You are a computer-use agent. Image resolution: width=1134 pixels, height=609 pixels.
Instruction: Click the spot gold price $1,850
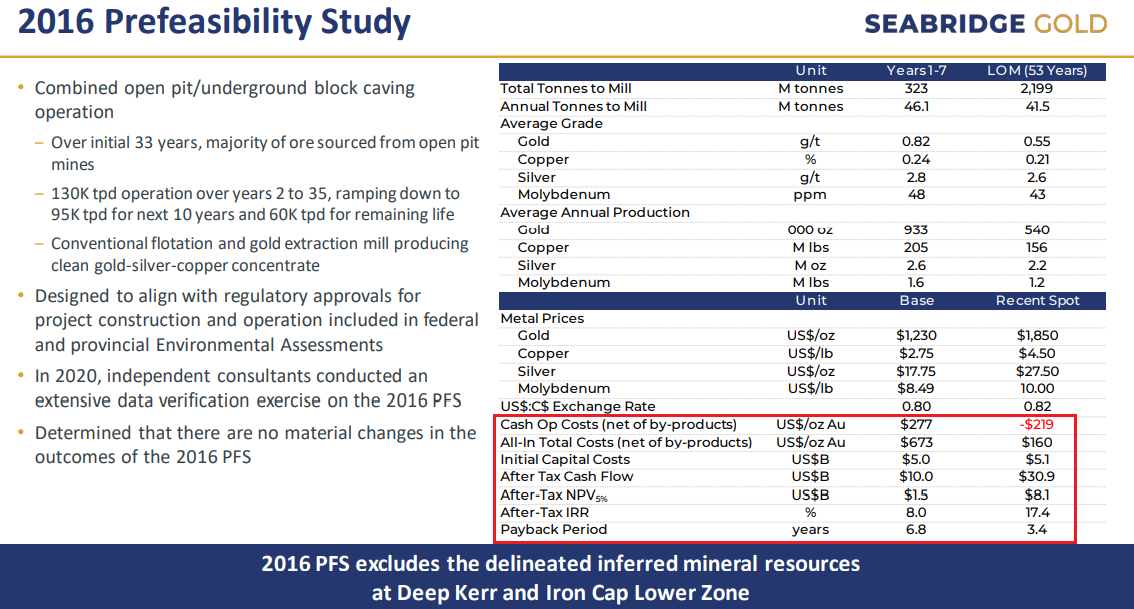tap(1037, 336)
